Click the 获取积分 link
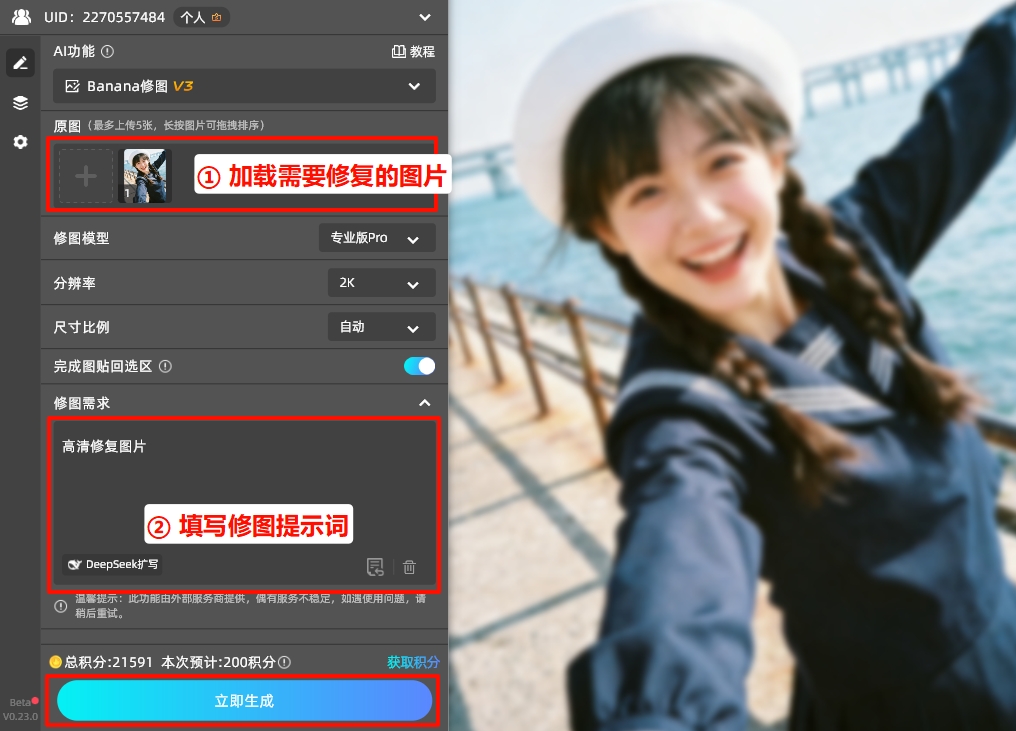The height and width of the screenshot is (731, 1016). click(x=412, y=662)
